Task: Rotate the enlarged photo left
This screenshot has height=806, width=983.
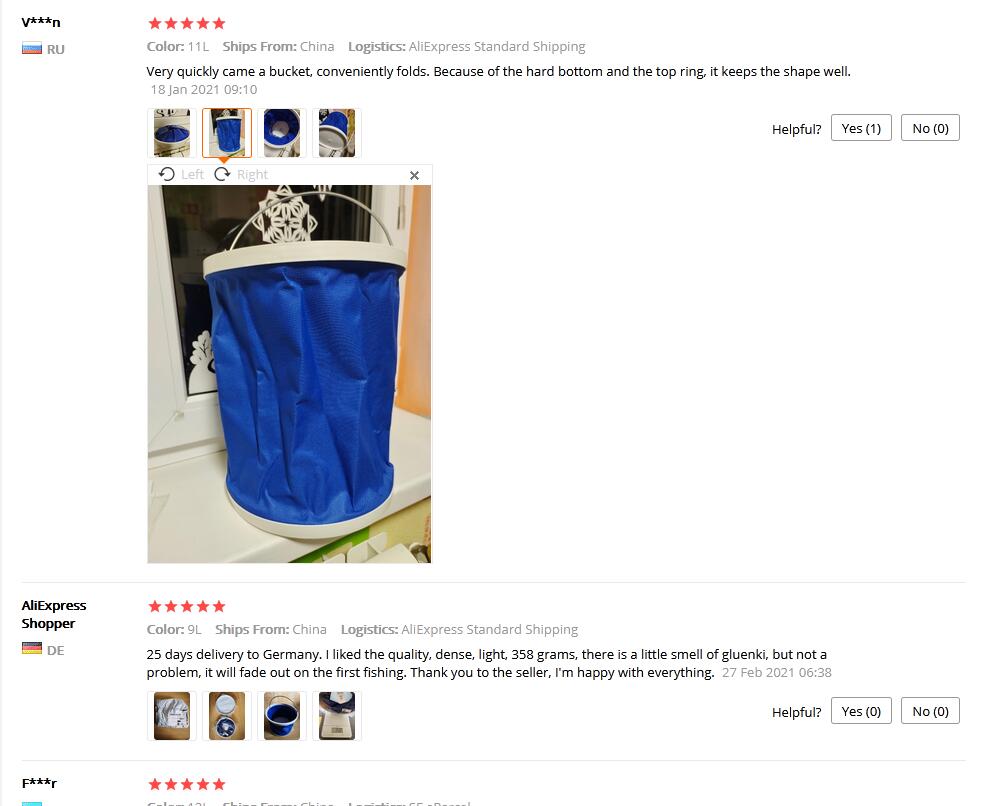Action: coord(181,174)
